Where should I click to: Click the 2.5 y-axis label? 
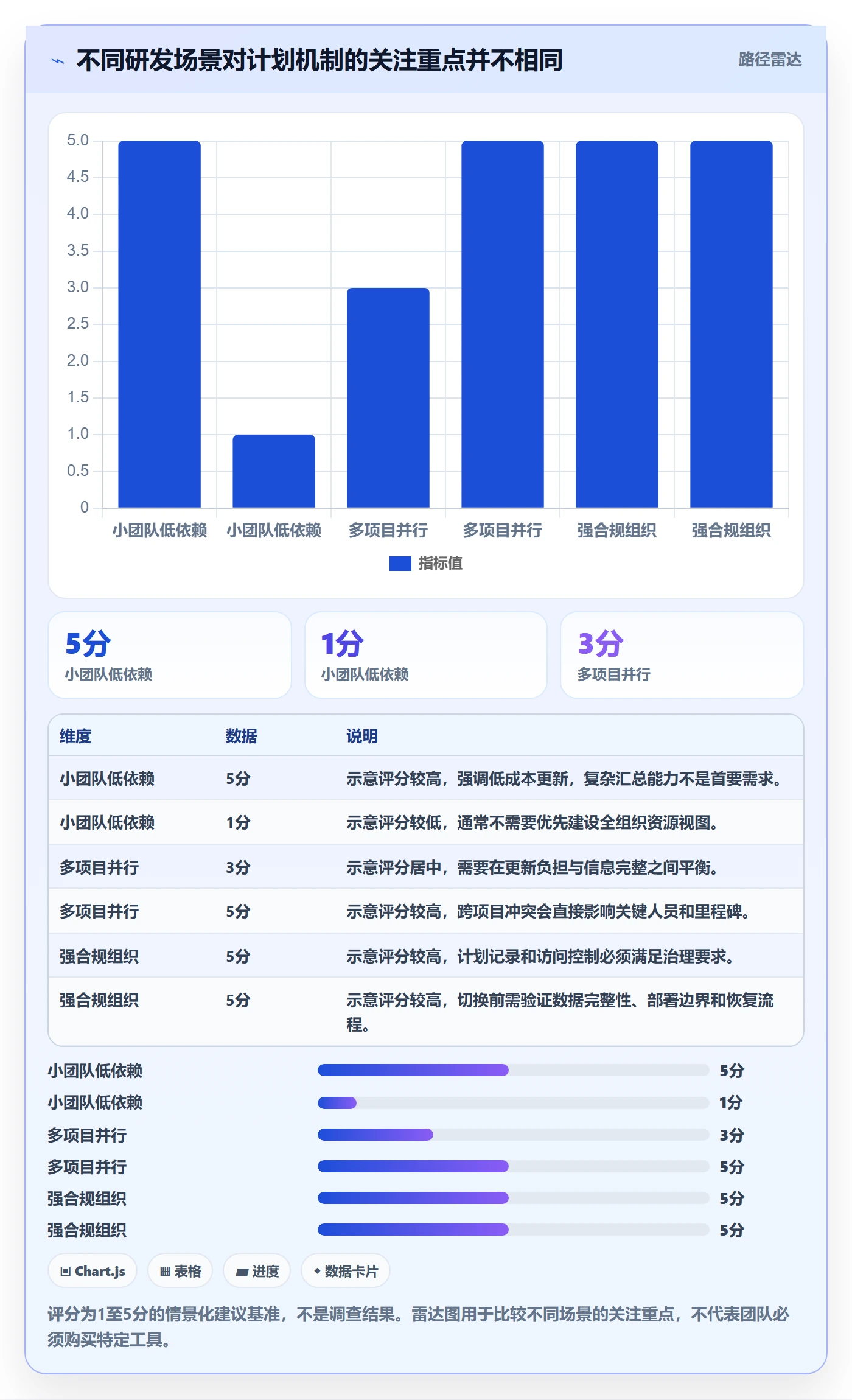[x=78, y=324]
